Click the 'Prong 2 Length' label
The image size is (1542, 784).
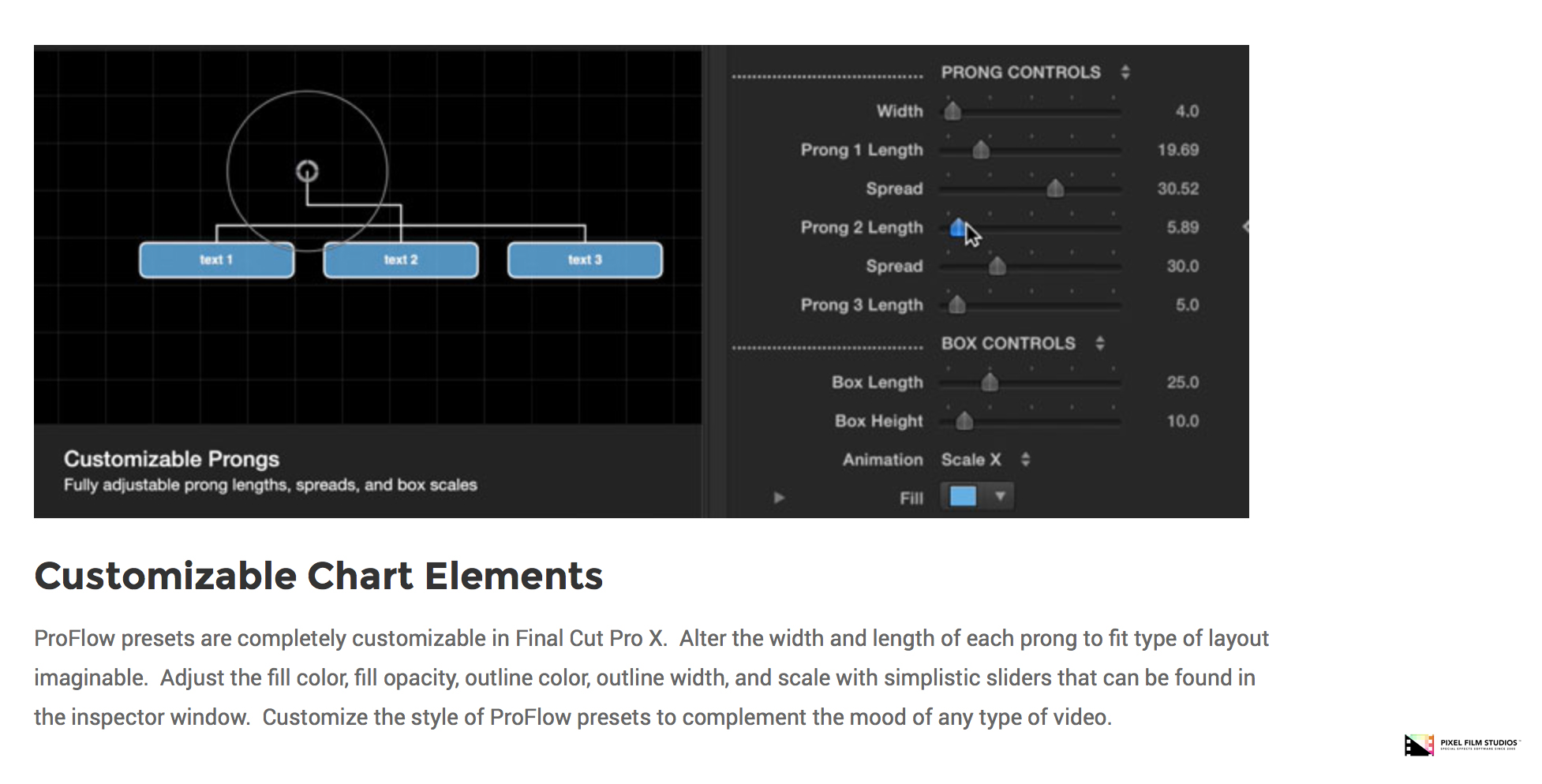click(862, 227)
